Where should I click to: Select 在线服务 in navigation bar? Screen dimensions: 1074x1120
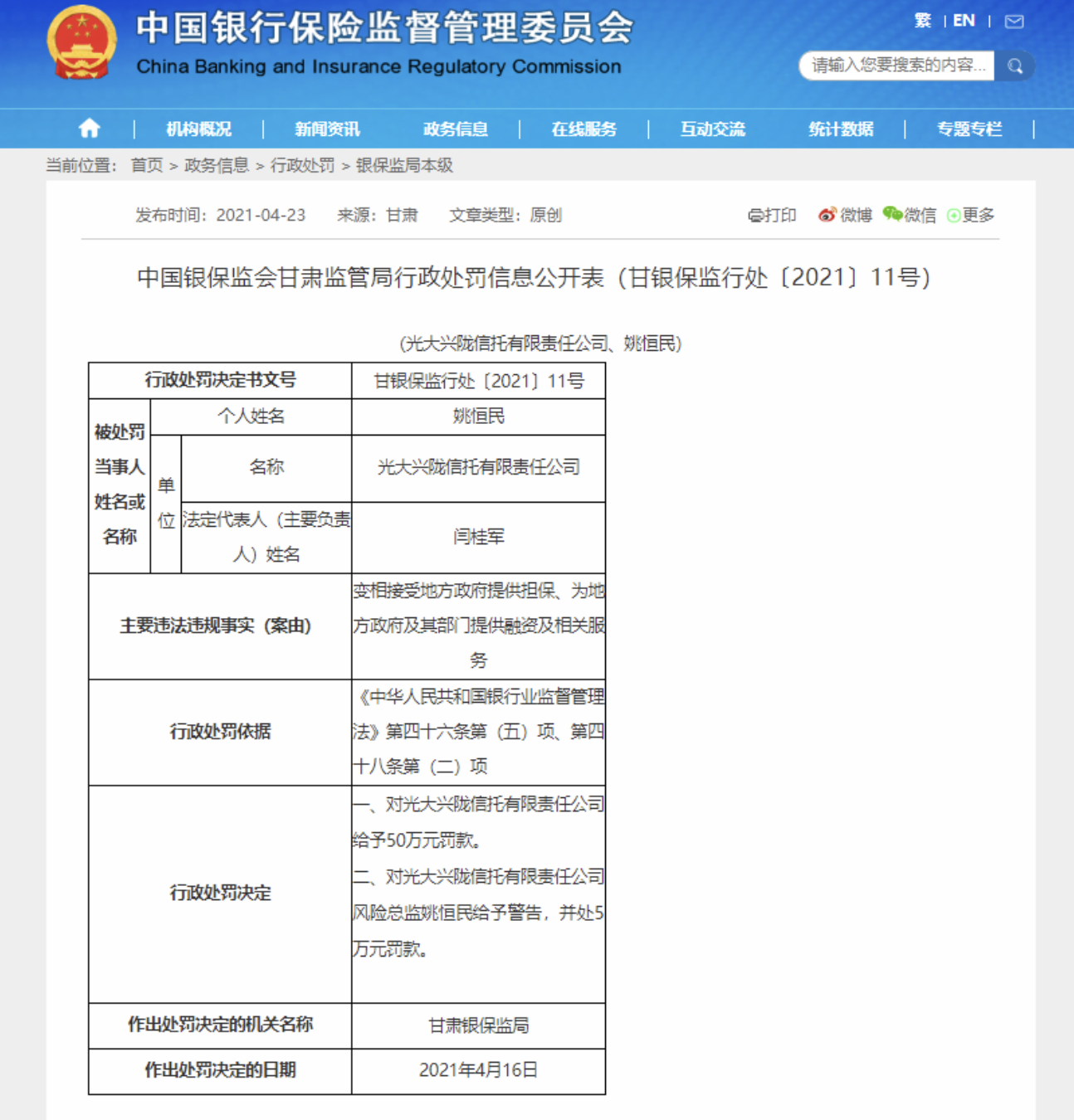click(584, 129)
